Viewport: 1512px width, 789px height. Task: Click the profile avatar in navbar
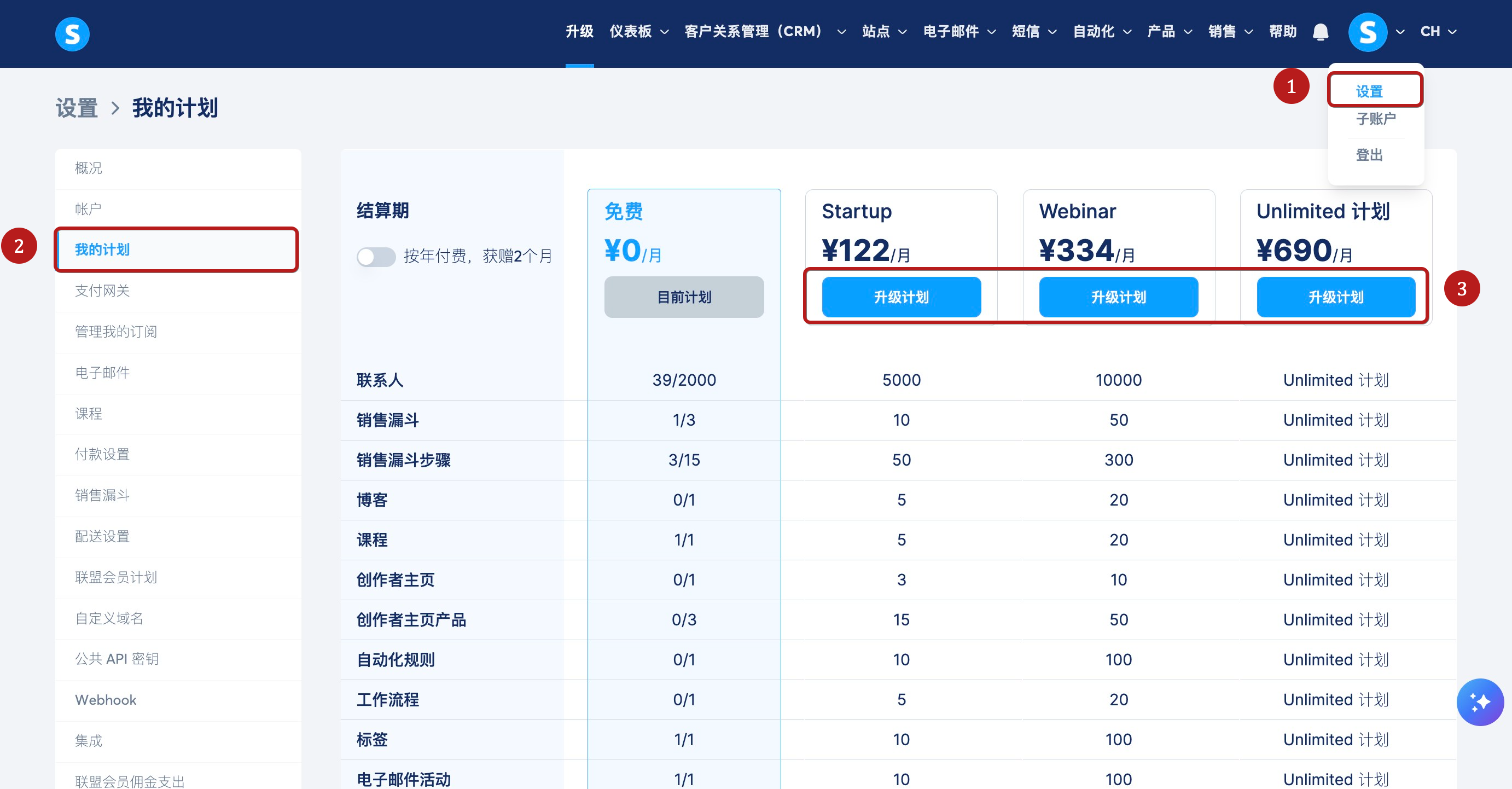[1367, 32]
